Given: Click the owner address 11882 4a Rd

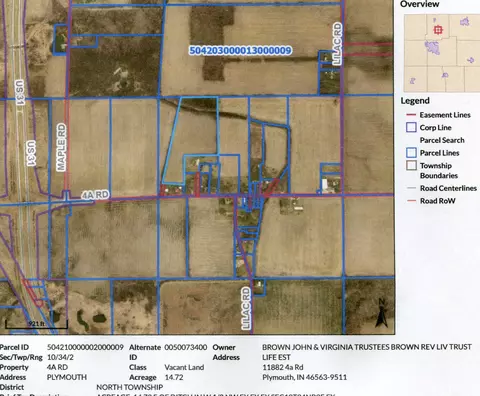Looking at the screenshot, I should click(283, 367).
